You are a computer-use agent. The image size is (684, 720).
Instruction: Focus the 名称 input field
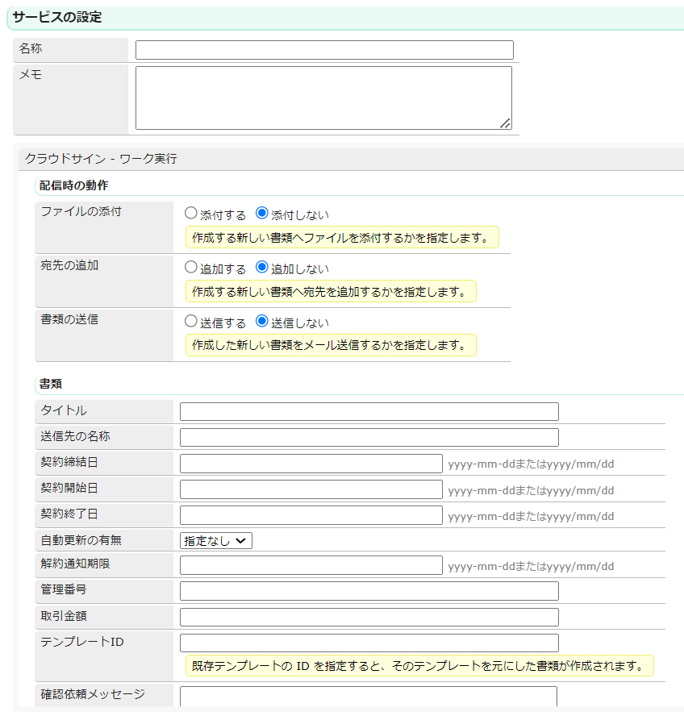[x=324, y=50]
